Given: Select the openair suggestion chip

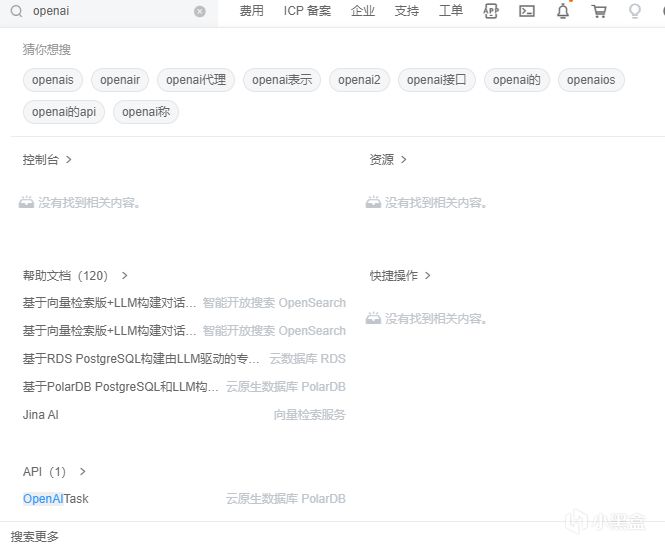Looking at the screenshot, I should point(120,80).
